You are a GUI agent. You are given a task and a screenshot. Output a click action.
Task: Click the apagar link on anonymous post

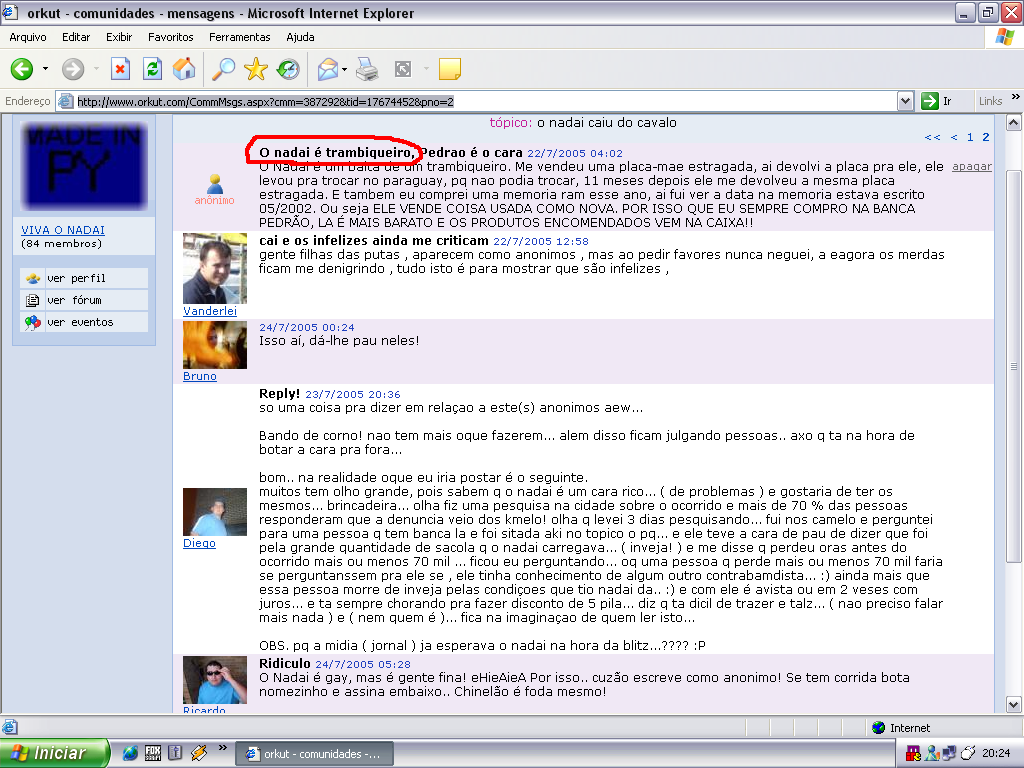(972, 167)
